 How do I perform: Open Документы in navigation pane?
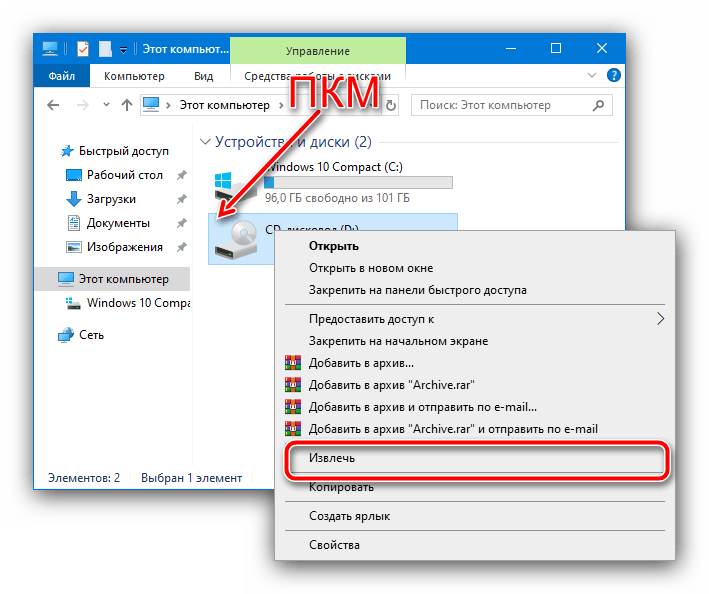pyautogui.click(x=109, y=223)
